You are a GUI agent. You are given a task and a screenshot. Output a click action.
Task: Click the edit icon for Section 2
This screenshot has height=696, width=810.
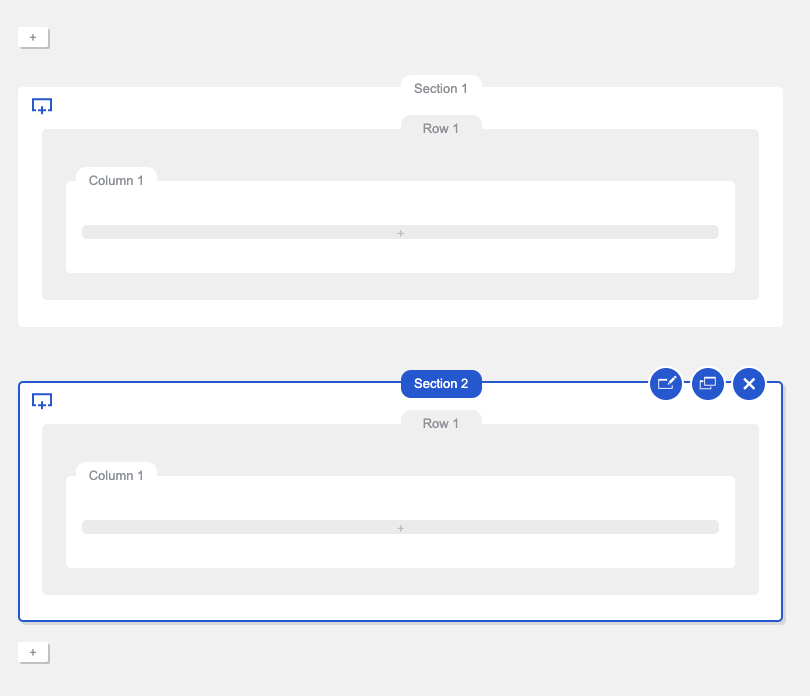(666, 384)
